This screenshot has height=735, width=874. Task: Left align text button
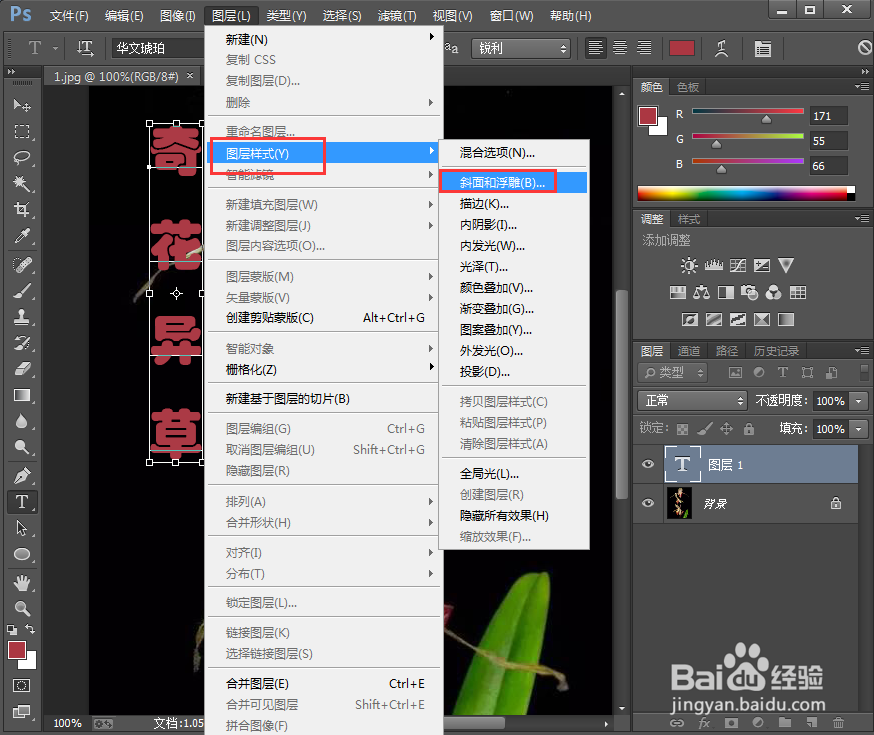[x=595, y=48]
